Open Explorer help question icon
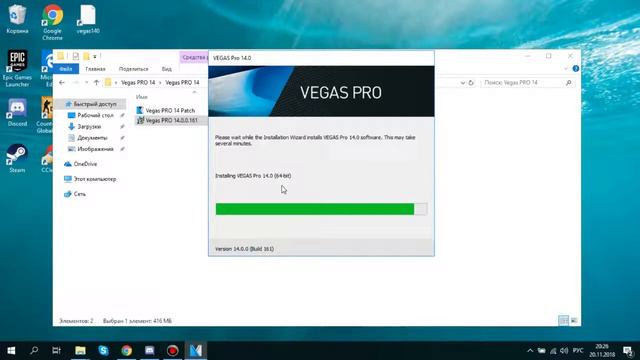640x360 pixels. (576, 69)
